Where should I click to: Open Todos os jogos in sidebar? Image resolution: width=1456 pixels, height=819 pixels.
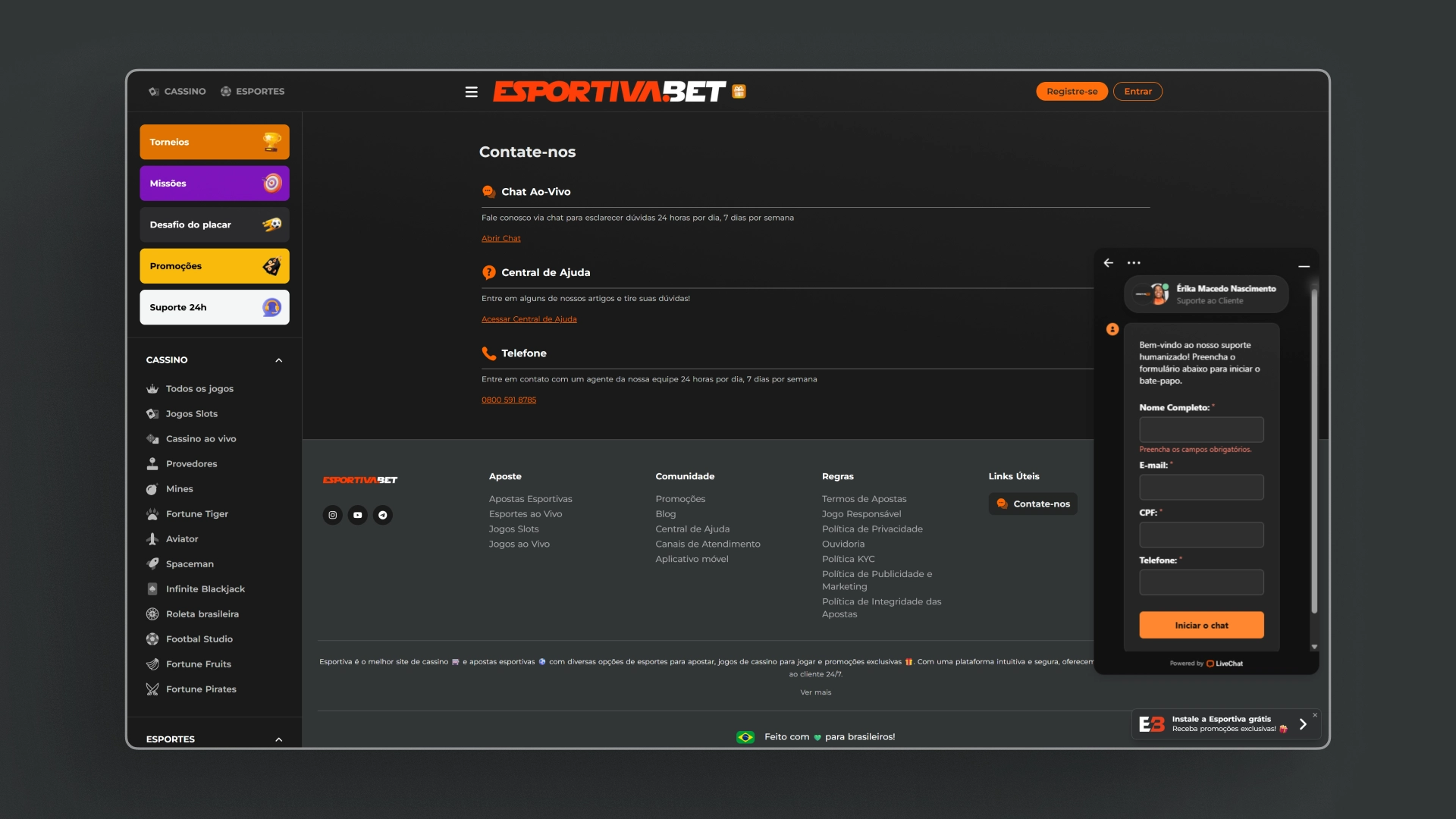(199, 389)
